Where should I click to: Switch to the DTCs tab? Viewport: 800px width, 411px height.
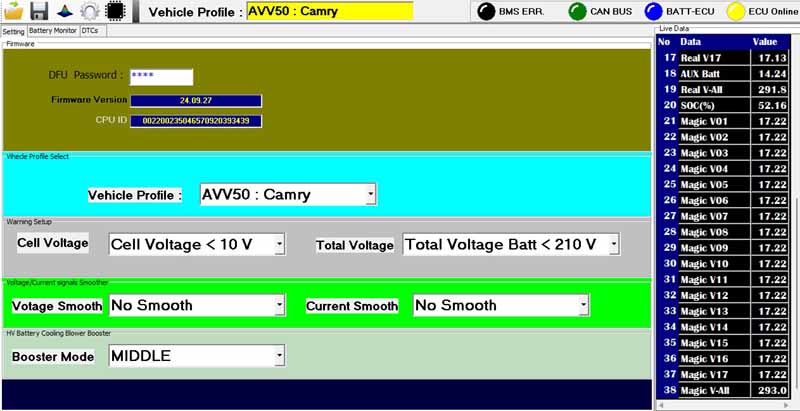(90, 31)
